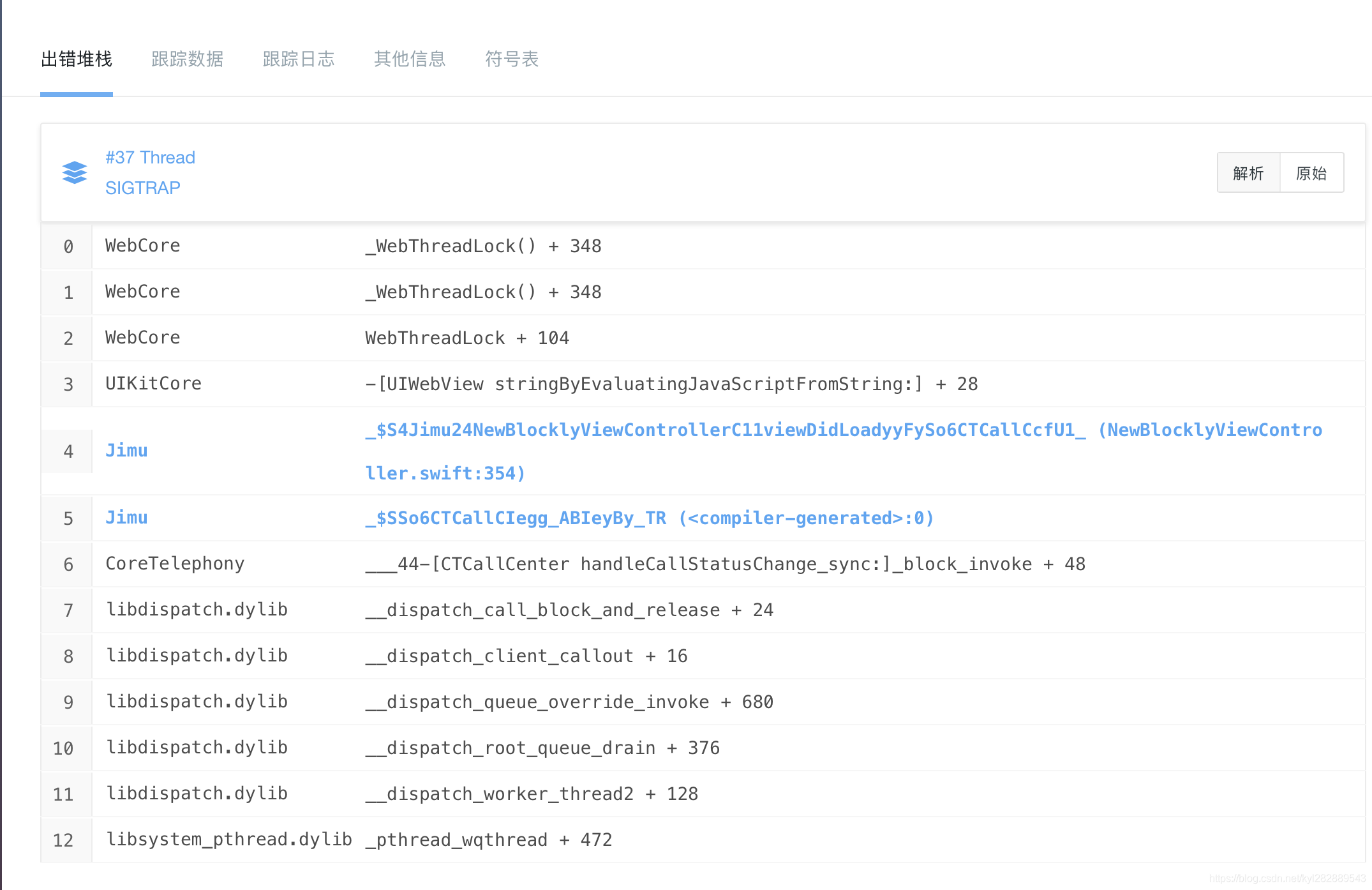
Task: Click the stacked layers thread icon
Action: click(75, 172)
